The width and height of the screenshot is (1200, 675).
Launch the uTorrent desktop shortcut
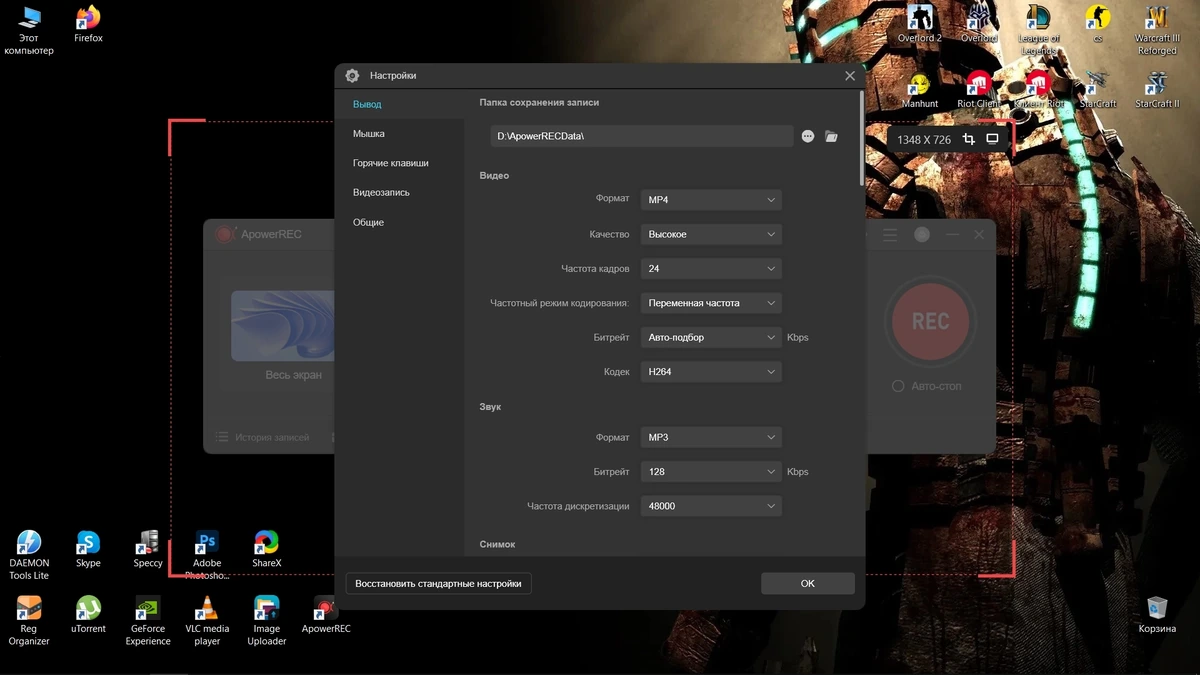tap(88, 615)
